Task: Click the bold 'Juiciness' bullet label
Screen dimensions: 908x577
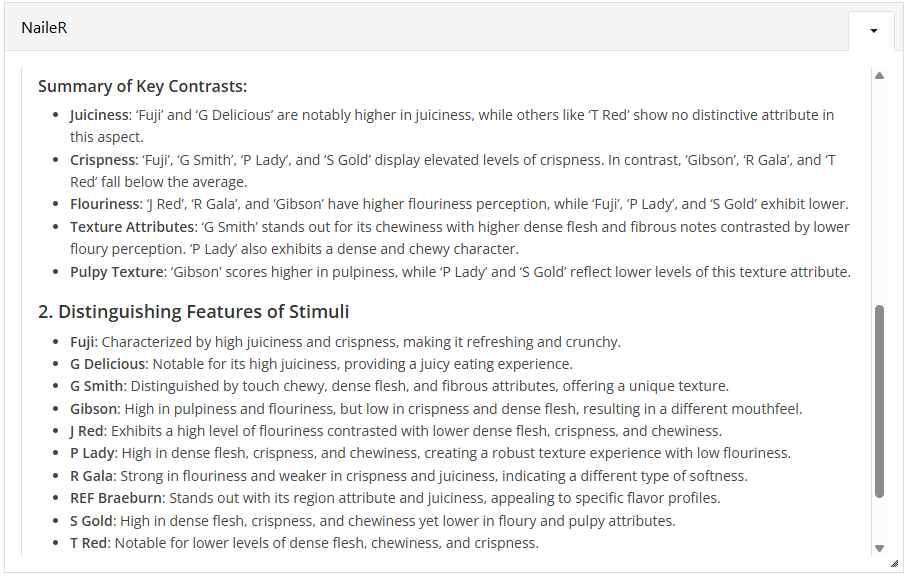Action: tap(99, 115)
